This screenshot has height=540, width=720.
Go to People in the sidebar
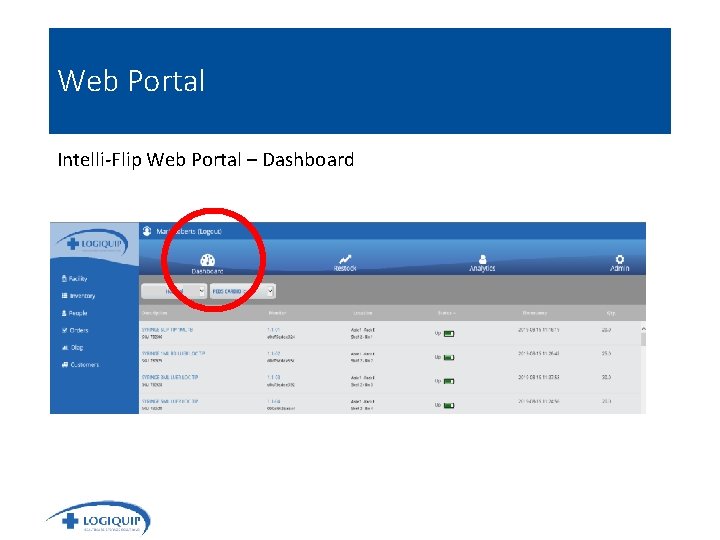coord(74,313)
